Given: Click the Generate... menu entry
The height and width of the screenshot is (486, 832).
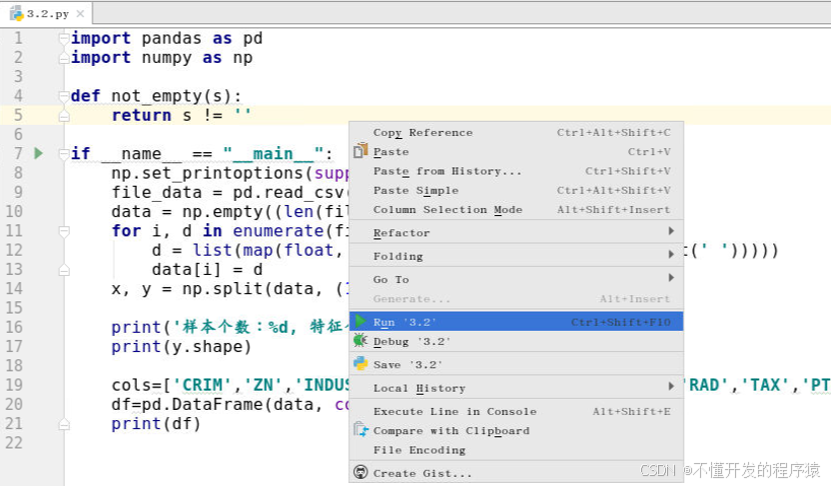Looking at the screenshot, I should coord(516,299).
